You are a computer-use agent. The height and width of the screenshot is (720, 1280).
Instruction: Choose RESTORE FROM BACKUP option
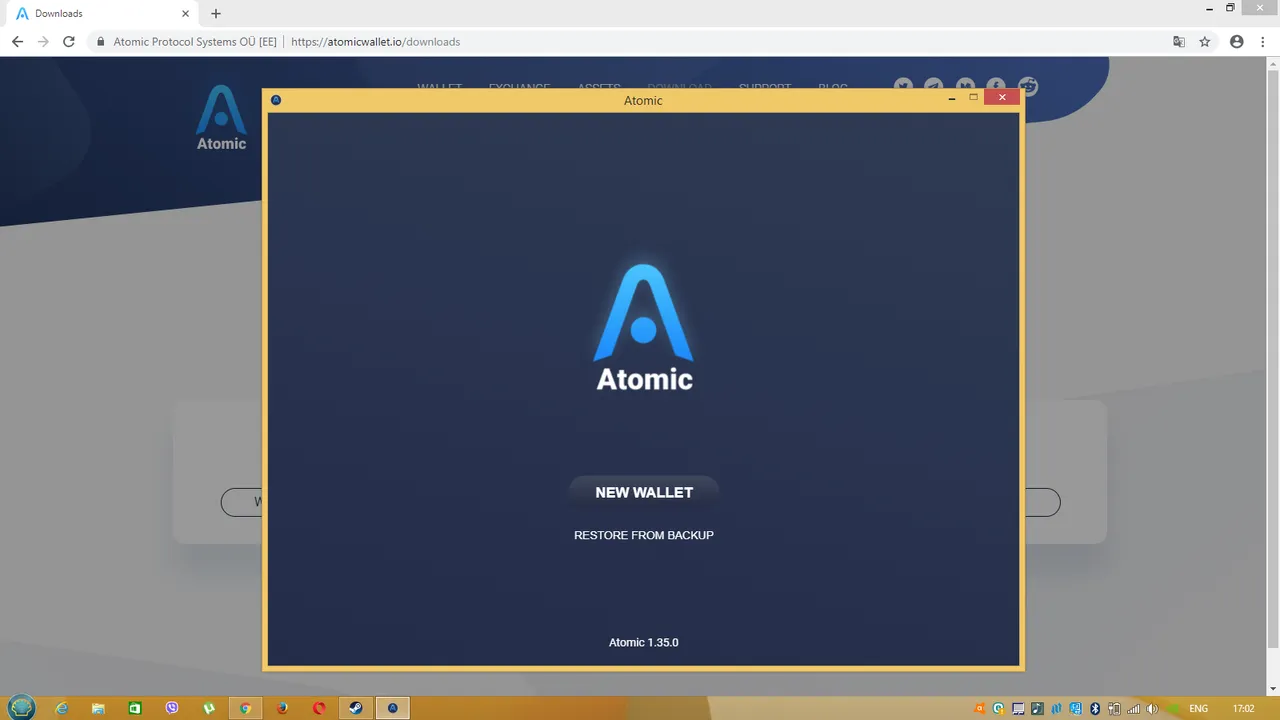pyautogui.click(x=644, y=535)
